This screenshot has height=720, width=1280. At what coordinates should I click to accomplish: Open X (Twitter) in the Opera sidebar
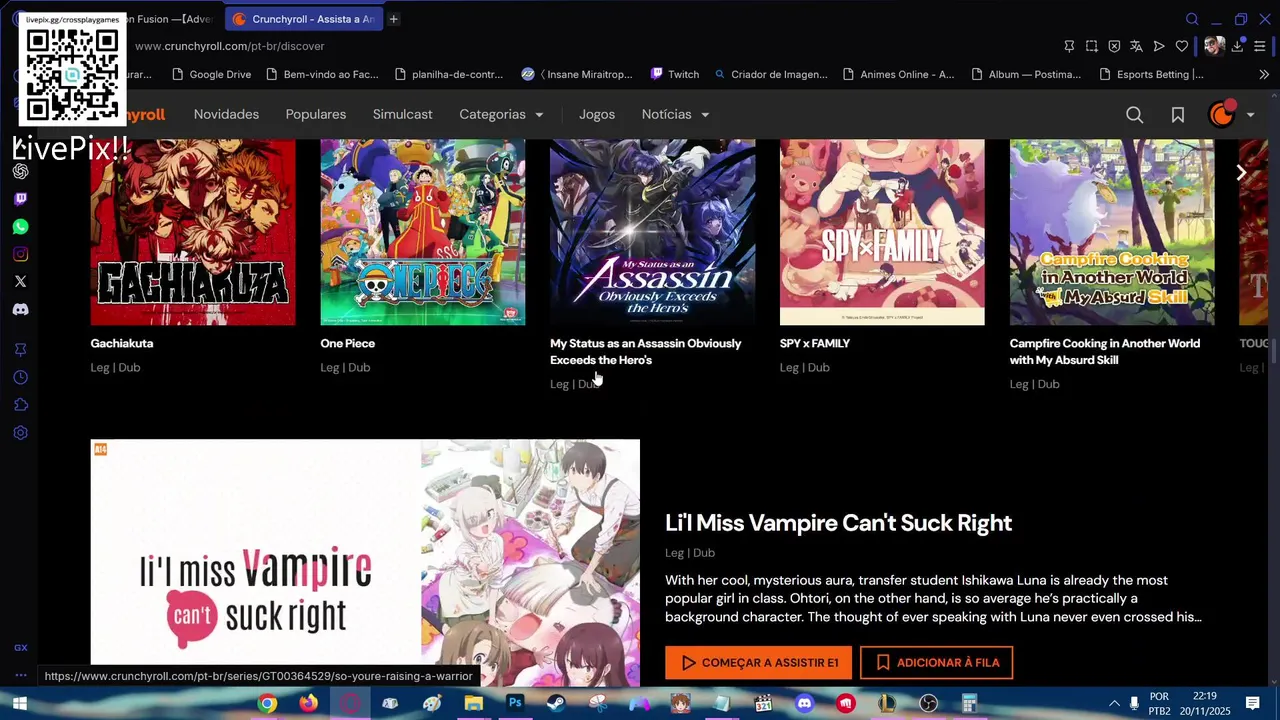20,282
